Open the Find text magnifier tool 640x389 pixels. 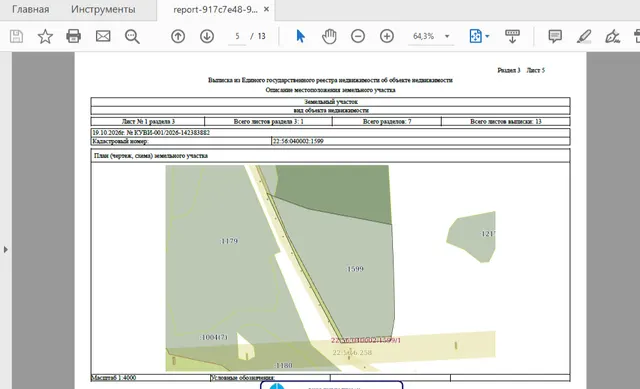(132, 37)
